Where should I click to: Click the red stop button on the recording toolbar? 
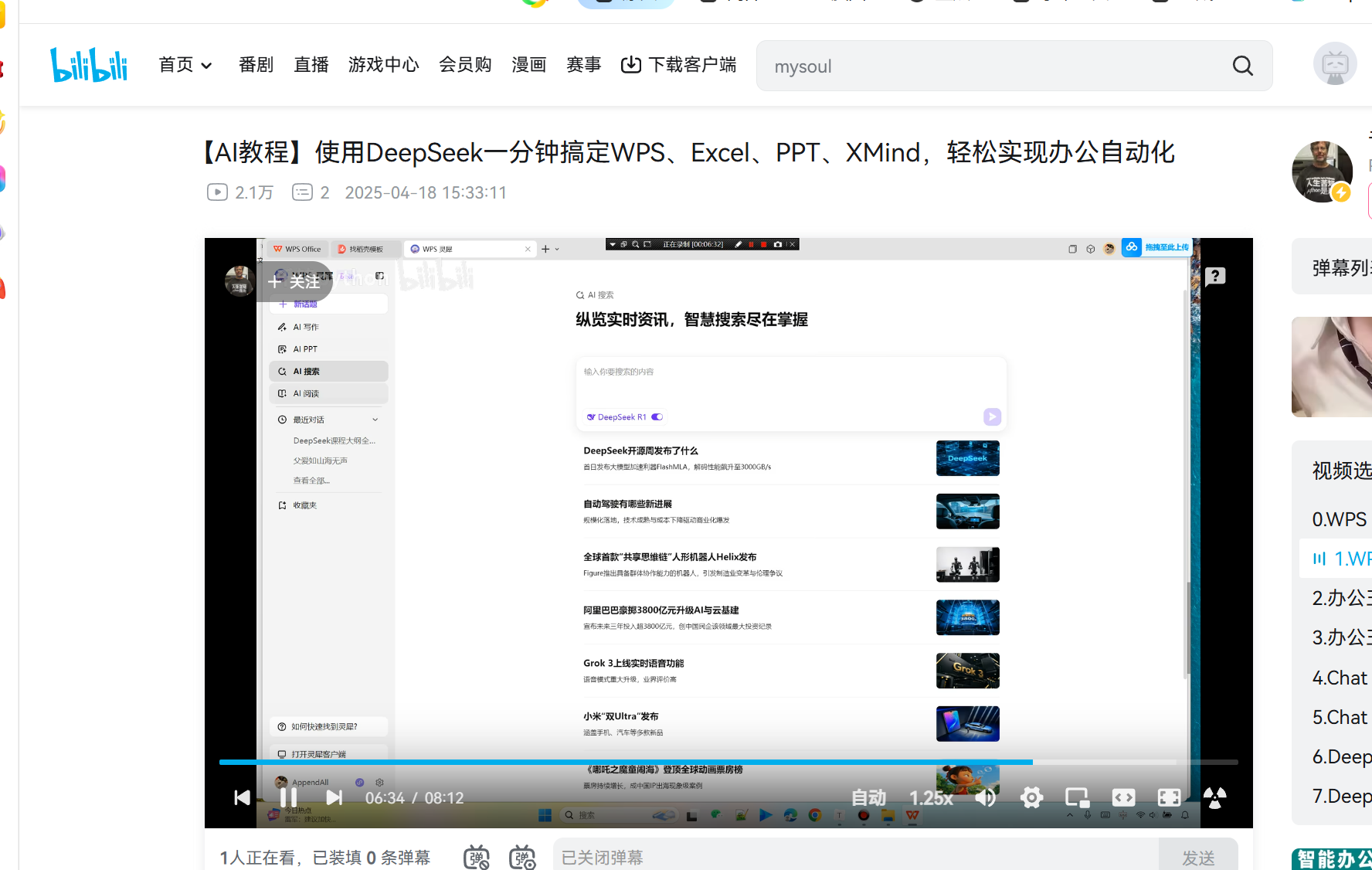[763, 244]
